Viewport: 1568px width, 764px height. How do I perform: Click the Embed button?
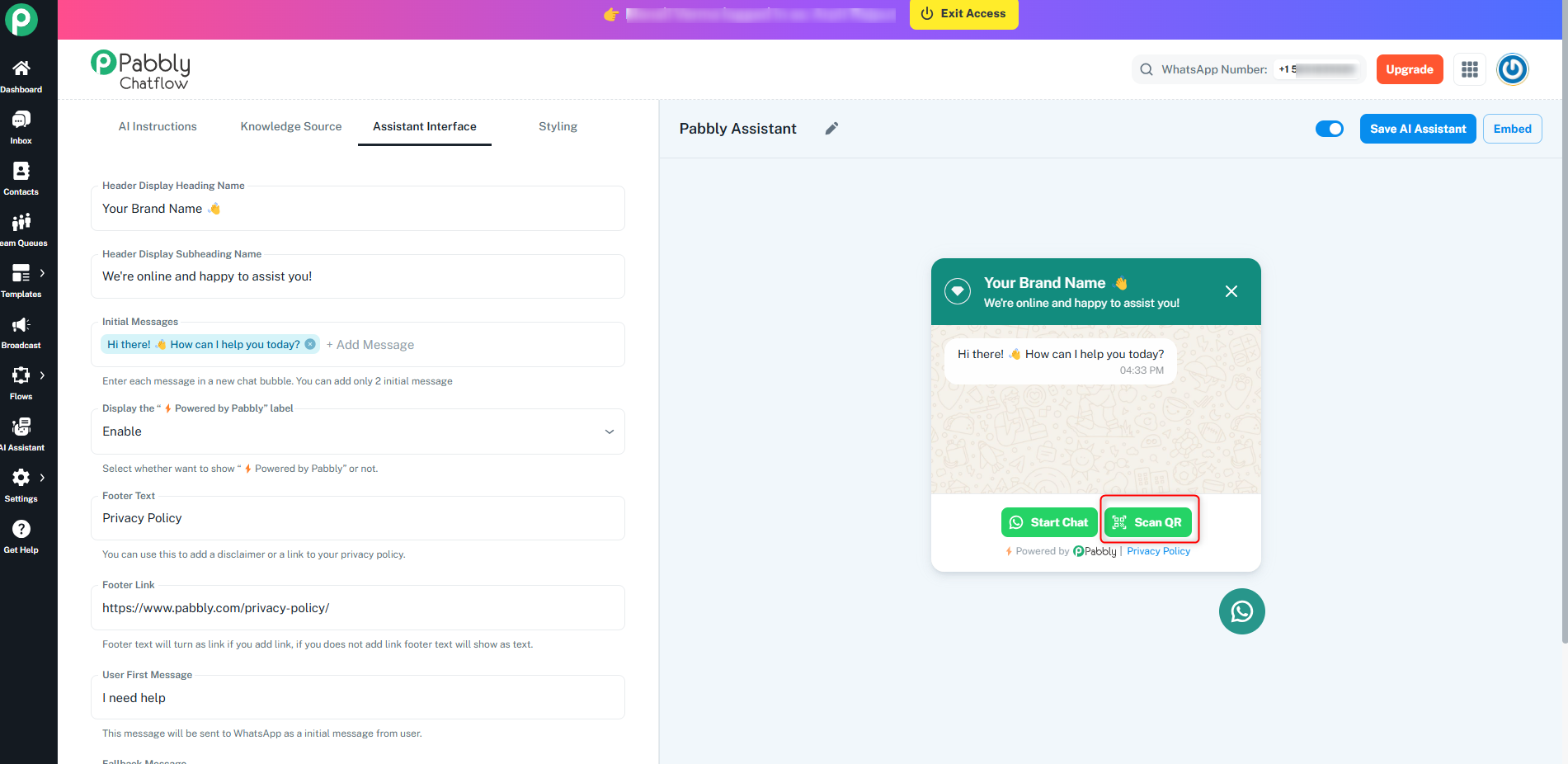point(1512,129)
